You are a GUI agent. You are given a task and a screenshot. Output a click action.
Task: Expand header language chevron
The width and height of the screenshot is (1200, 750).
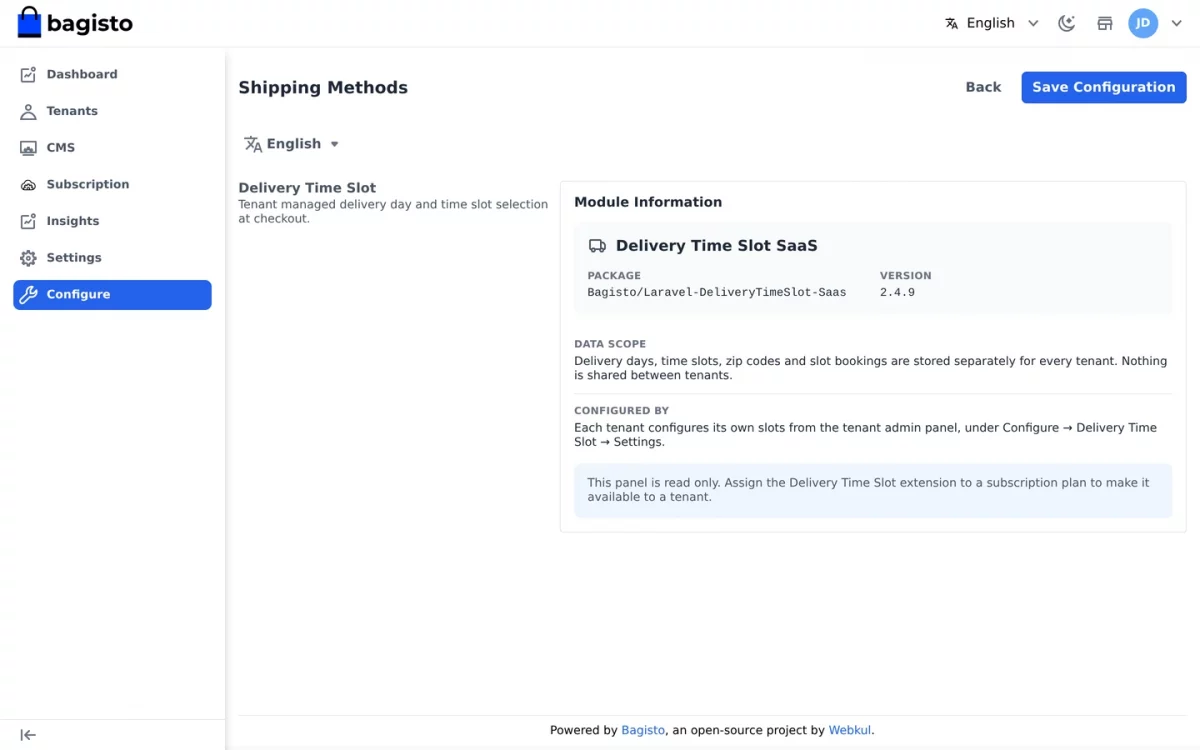click(1033, 23)
